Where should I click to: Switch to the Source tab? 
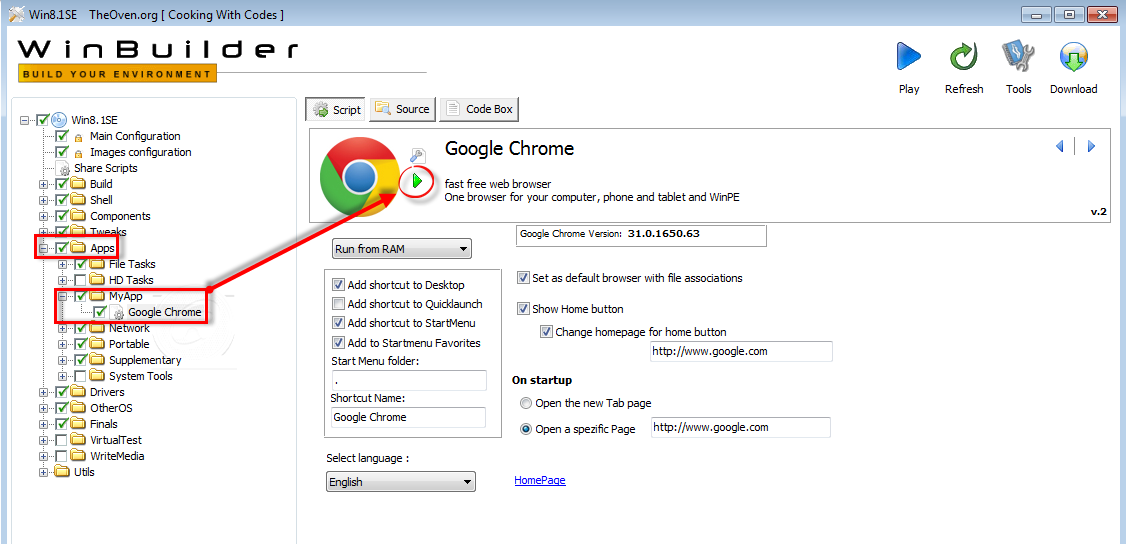pos(402,109)
